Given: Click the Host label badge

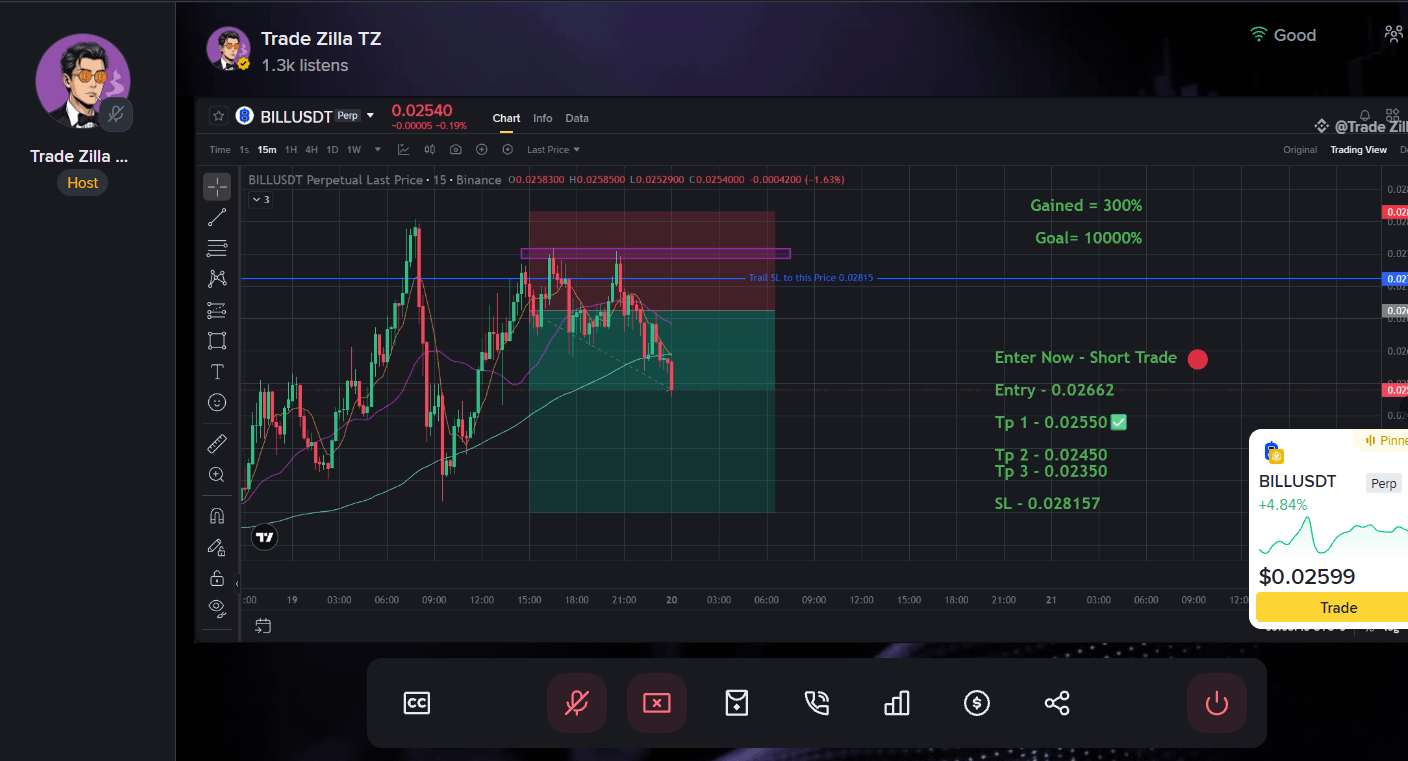Looking at the screenshot, I should tap(83, 183).
